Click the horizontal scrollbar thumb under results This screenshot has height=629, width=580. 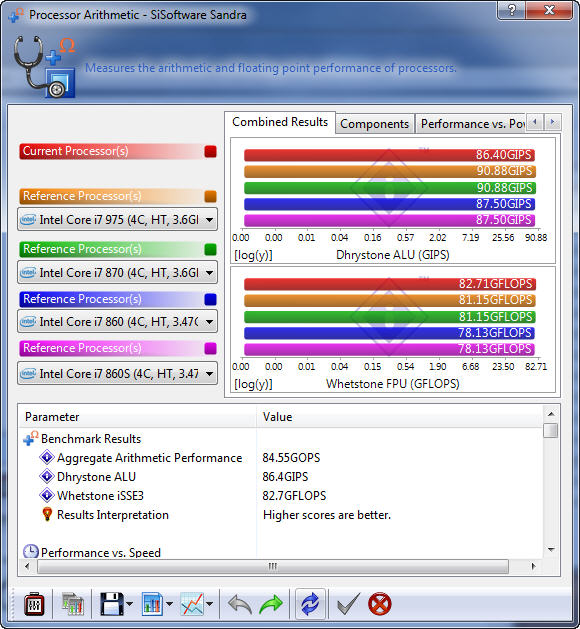coord(273,566)
